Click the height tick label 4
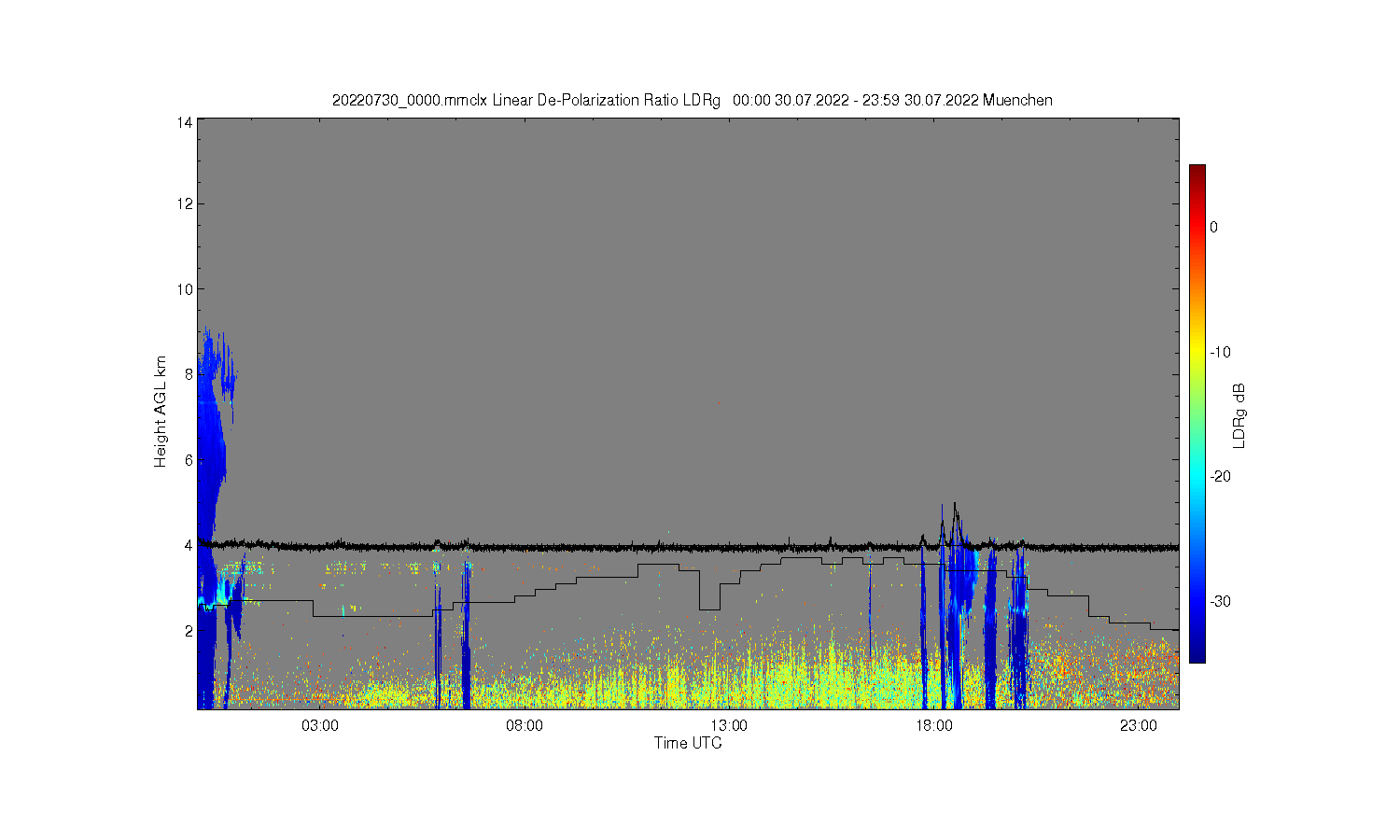 tap(189, 545)
